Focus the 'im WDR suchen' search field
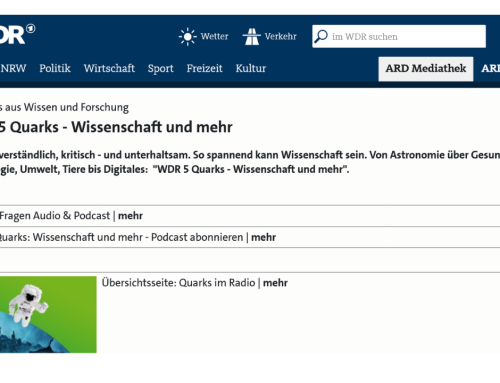The width and height of the screenshot is (500, 383). [399, 36]
